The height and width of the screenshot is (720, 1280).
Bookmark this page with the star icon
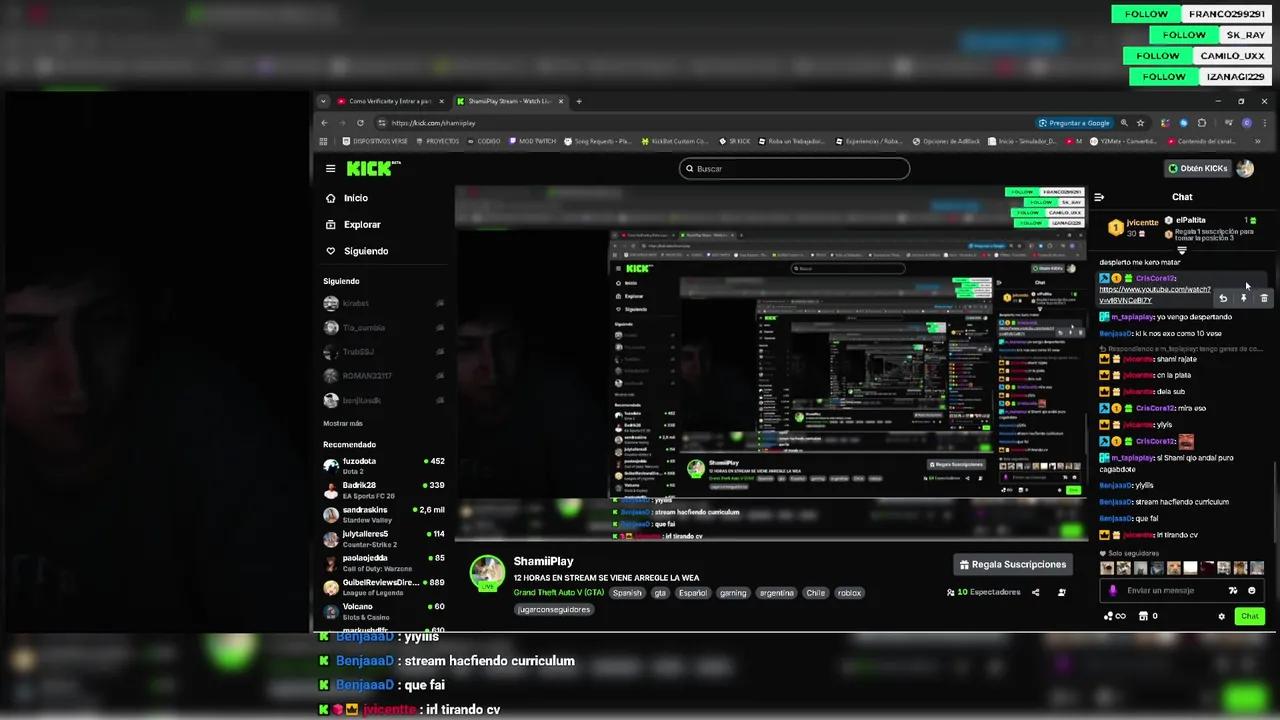point(1140,123)
